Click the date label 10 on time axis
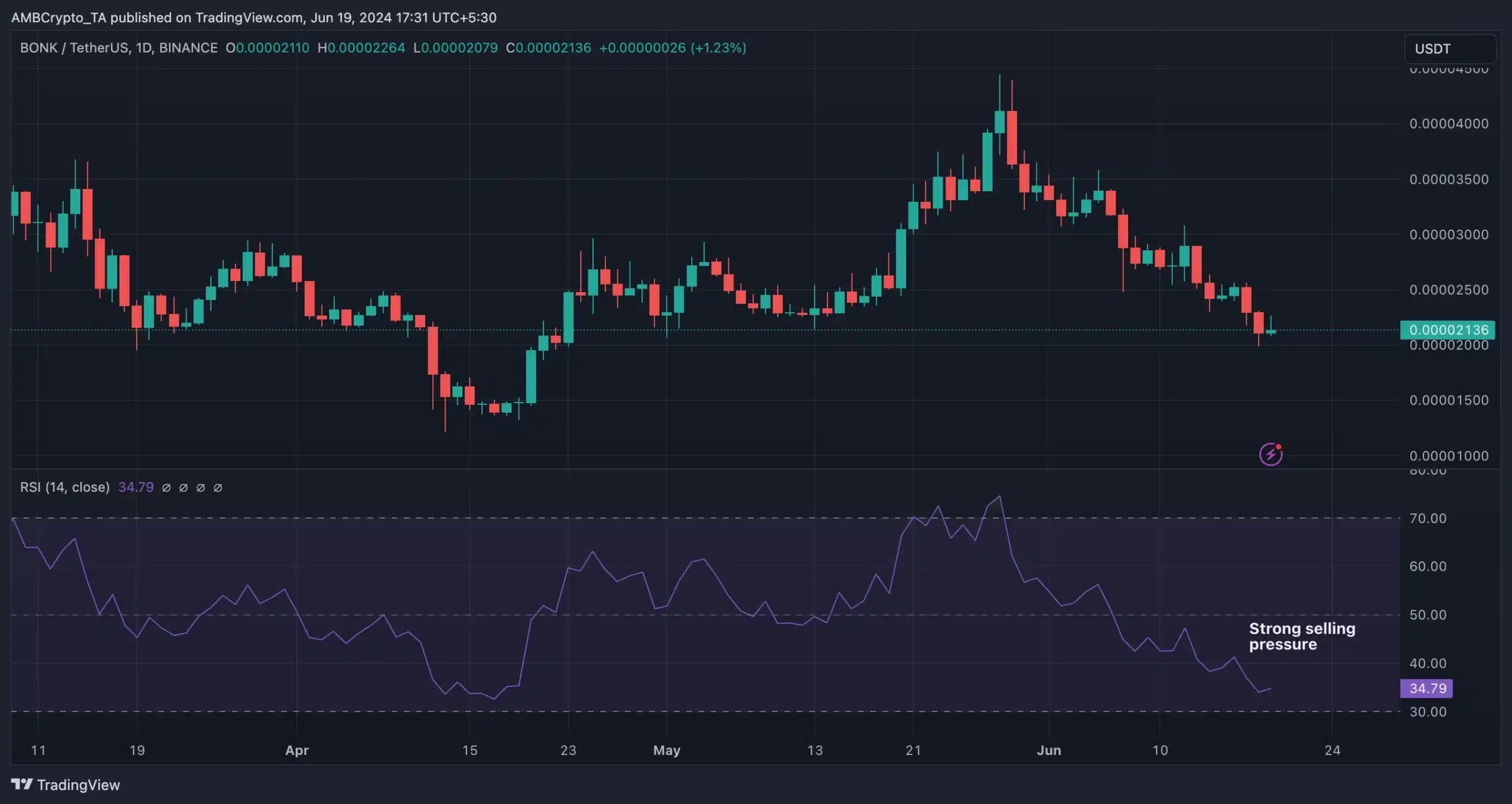The width and height of the screenshot is (1512, 804). (1161, 750)
